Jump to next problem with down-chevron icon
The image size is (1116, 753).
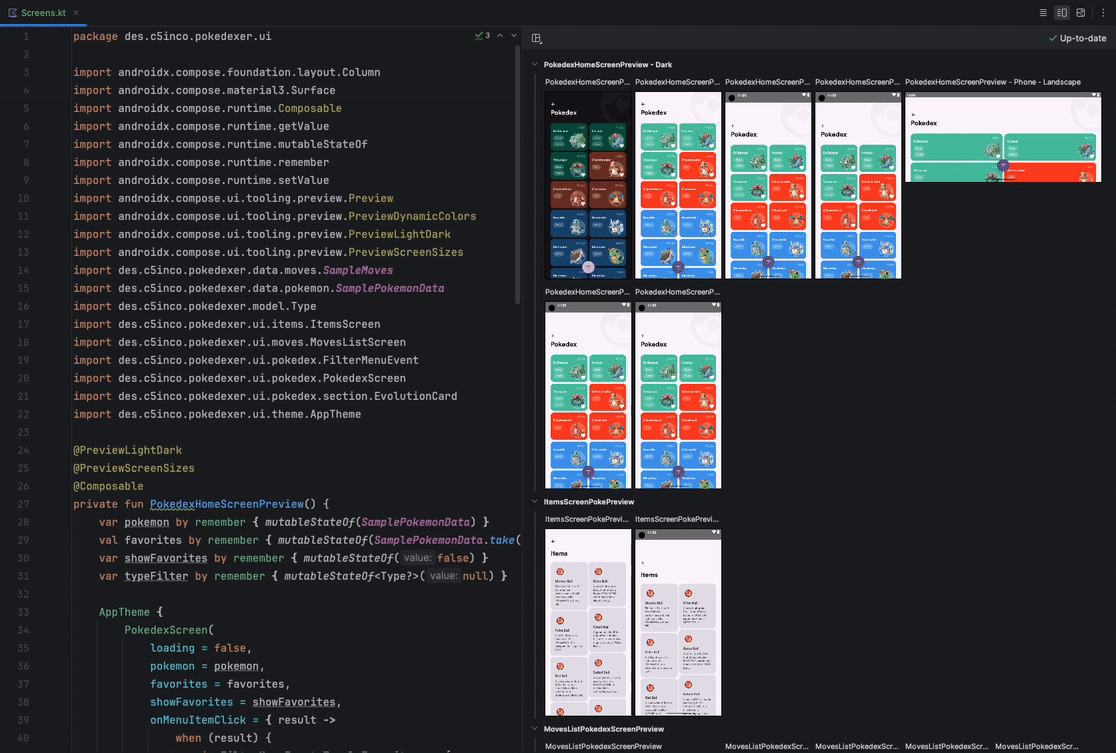[x=513, y=35]
